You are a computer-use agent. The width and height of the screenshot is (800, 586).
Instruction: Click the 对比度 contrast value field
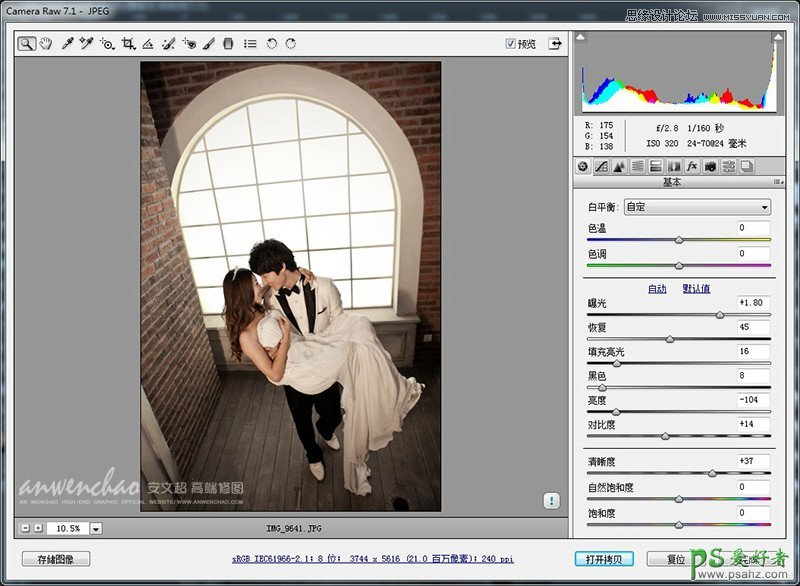pos(753,424)
